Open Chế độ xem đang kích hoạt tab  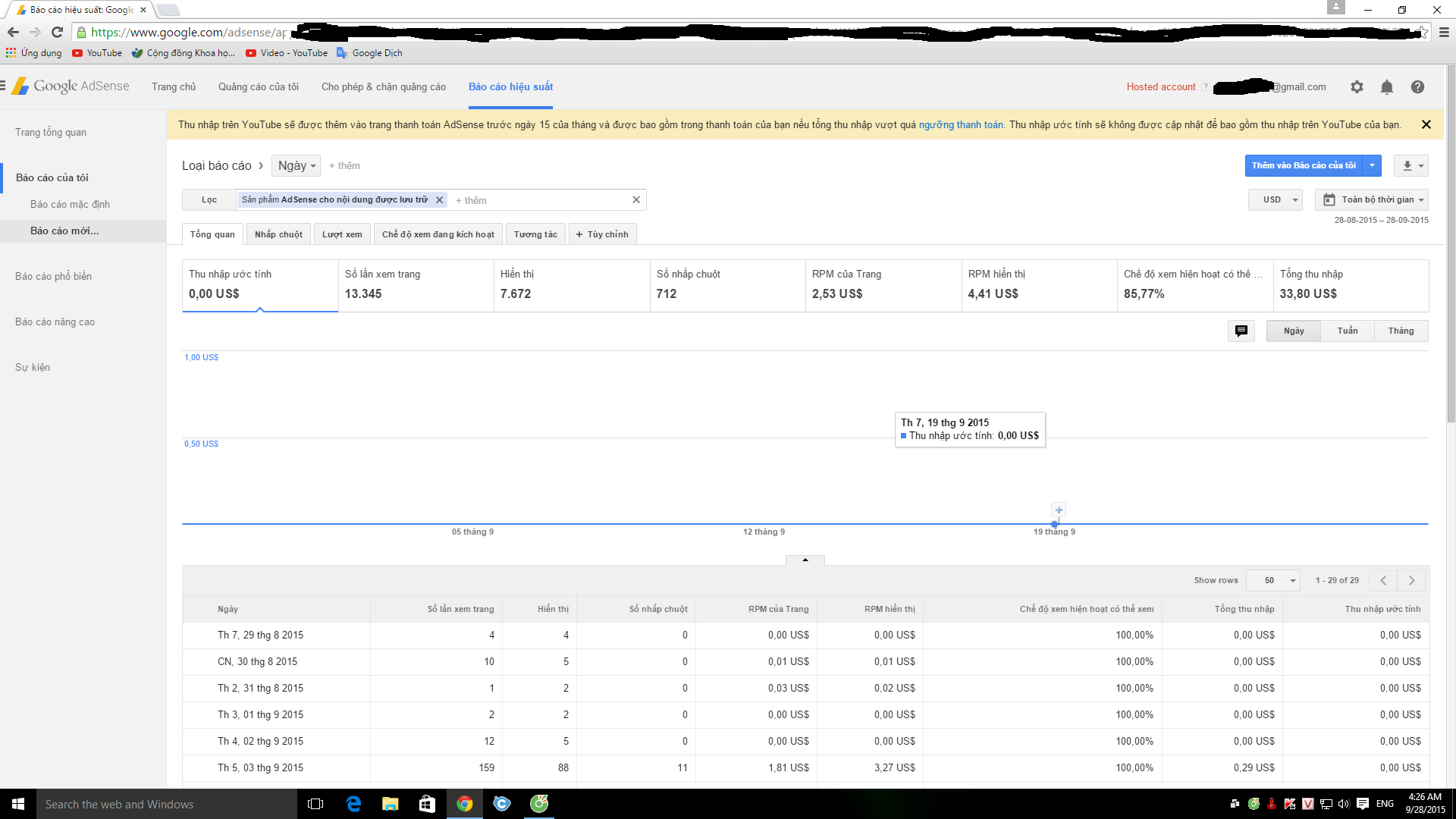click(x=438, y=234)
